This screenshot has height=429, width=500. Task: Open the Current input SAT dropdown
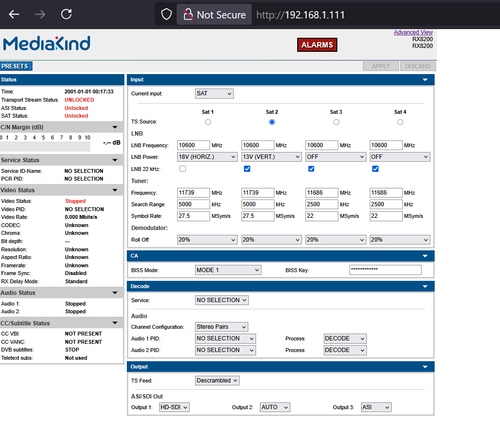pos(214,93)
